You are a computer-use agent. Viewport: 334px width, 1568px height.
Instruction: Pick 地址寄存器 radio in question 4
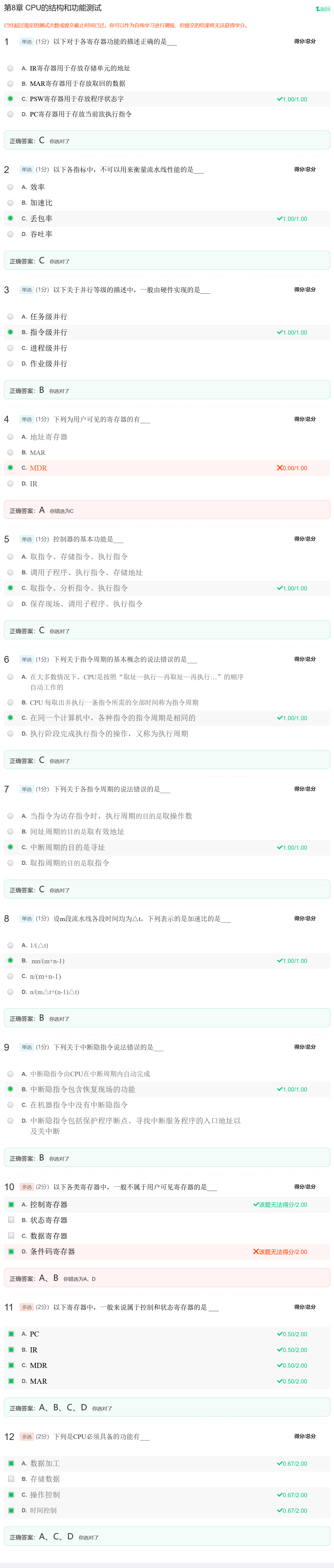[x=10, y=437]
